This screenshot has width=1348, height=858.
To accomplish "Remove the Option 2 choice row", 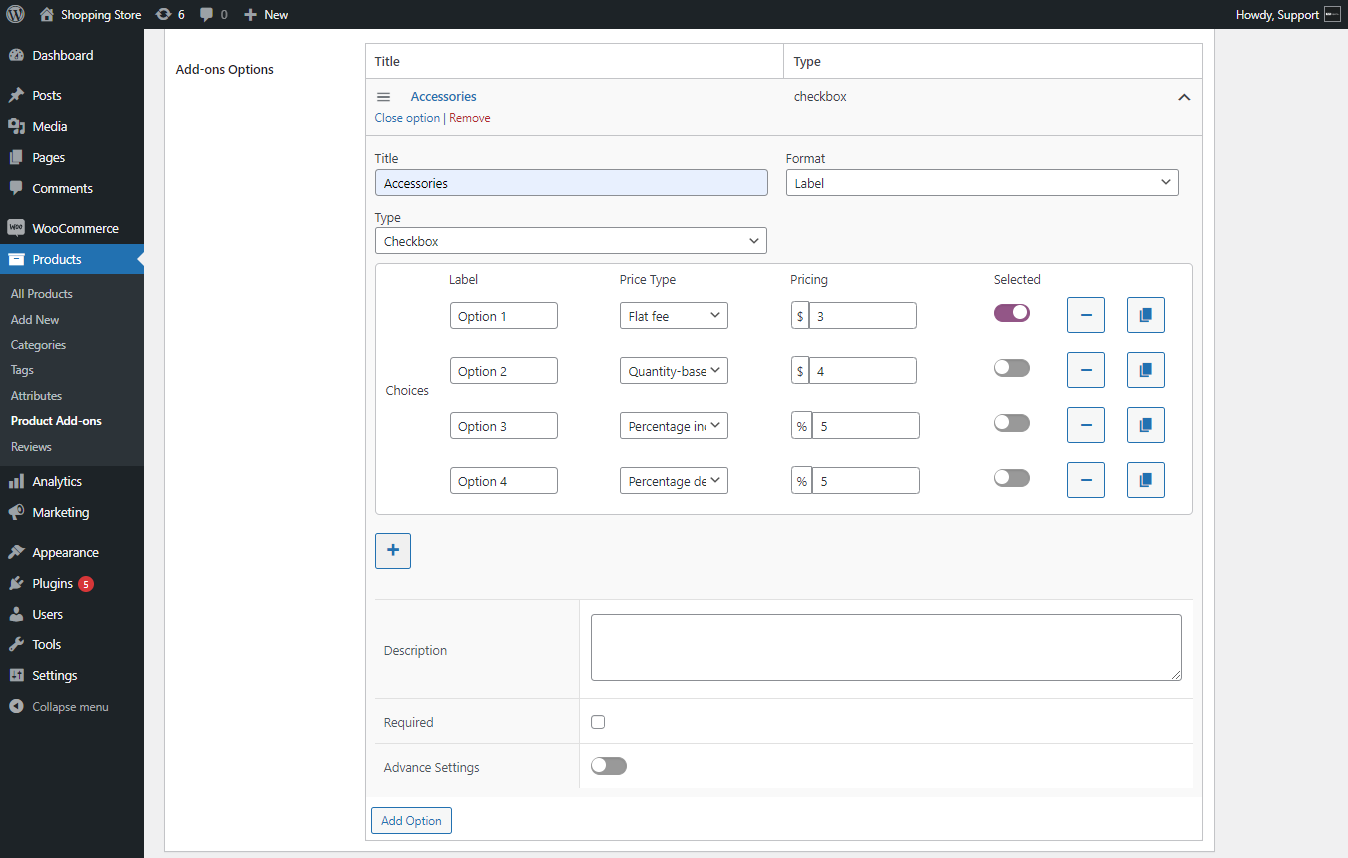I will (1086, 370).
